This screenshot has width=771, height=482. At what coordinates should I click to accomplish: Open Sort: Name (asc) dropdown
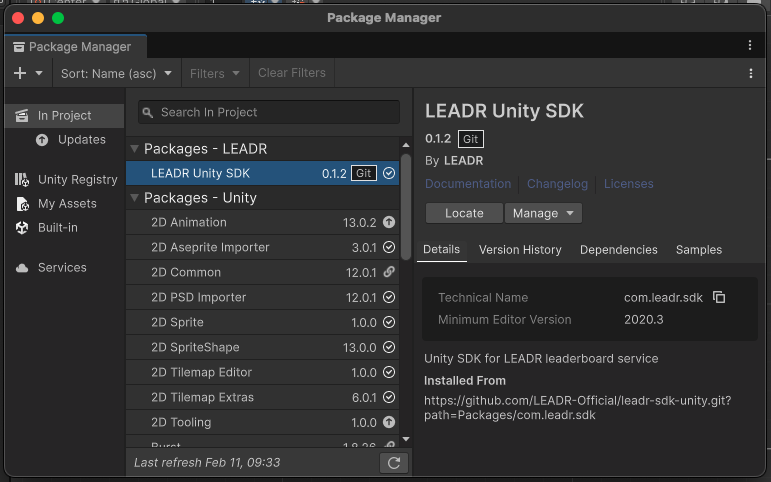(117, 73)
